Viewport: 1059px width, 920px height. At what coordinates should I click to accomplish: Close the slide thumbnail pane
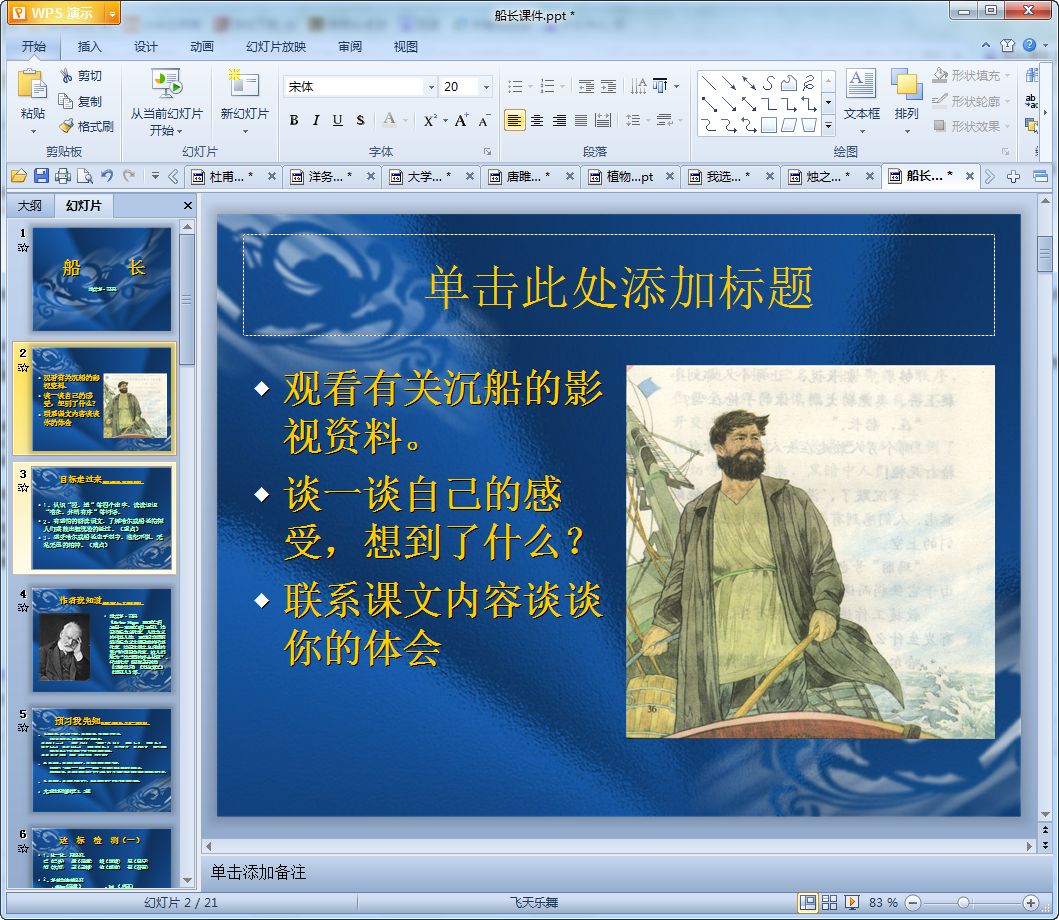click(188, 205)
